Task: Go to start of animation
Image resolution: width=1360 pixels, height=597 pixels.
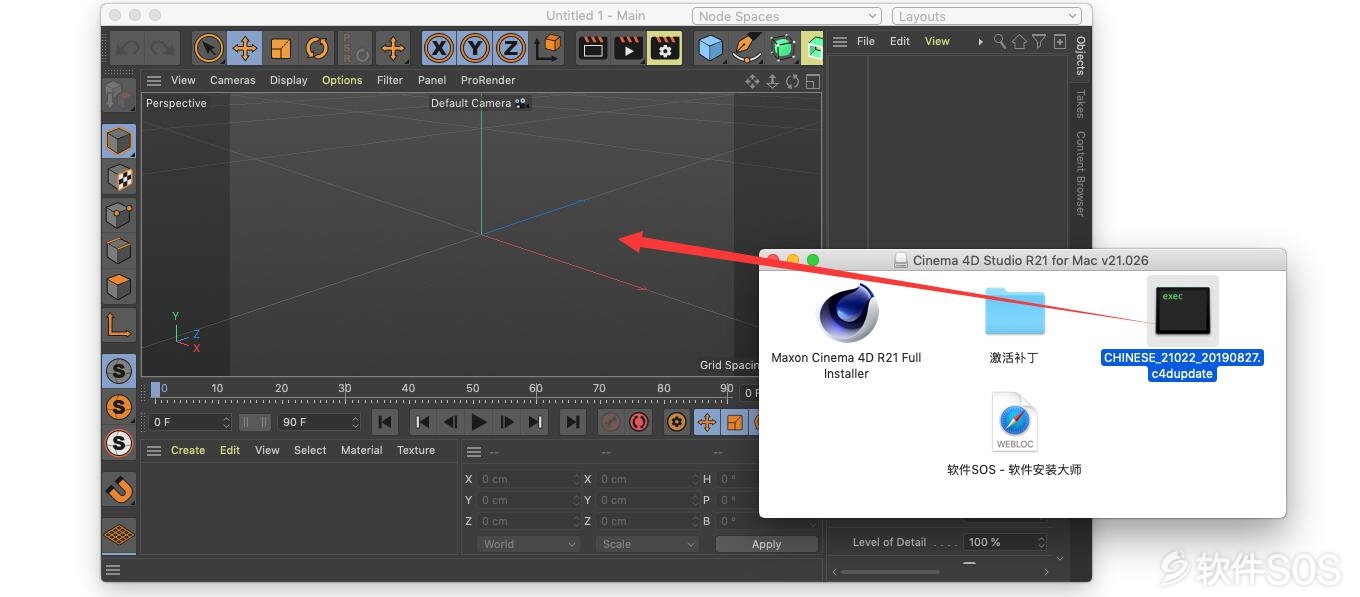Action: [385, 422]
